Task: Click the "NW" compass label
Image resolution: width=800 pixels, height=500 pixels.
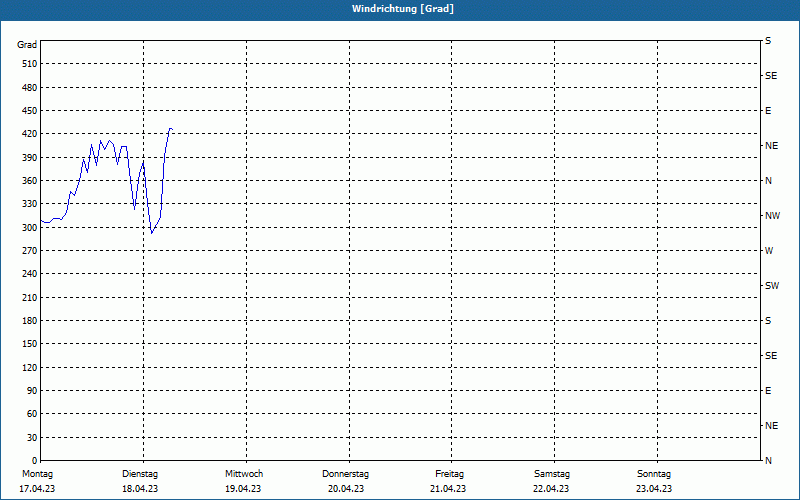Action: pyautogui.click(x=772, y=216)
